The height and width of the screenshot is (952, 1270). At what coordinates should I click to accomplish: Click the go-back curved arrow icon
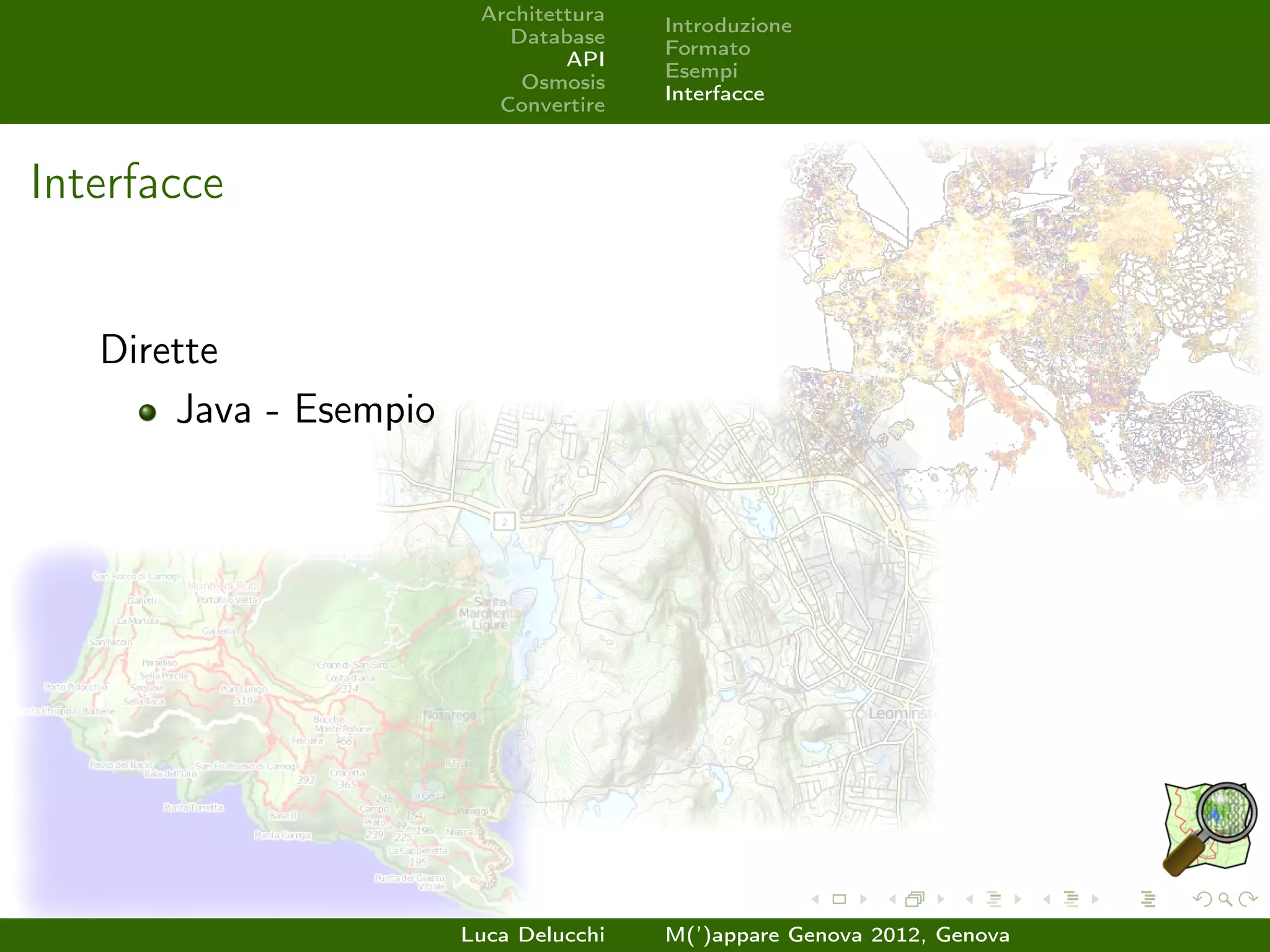[x=1202, y=899]
